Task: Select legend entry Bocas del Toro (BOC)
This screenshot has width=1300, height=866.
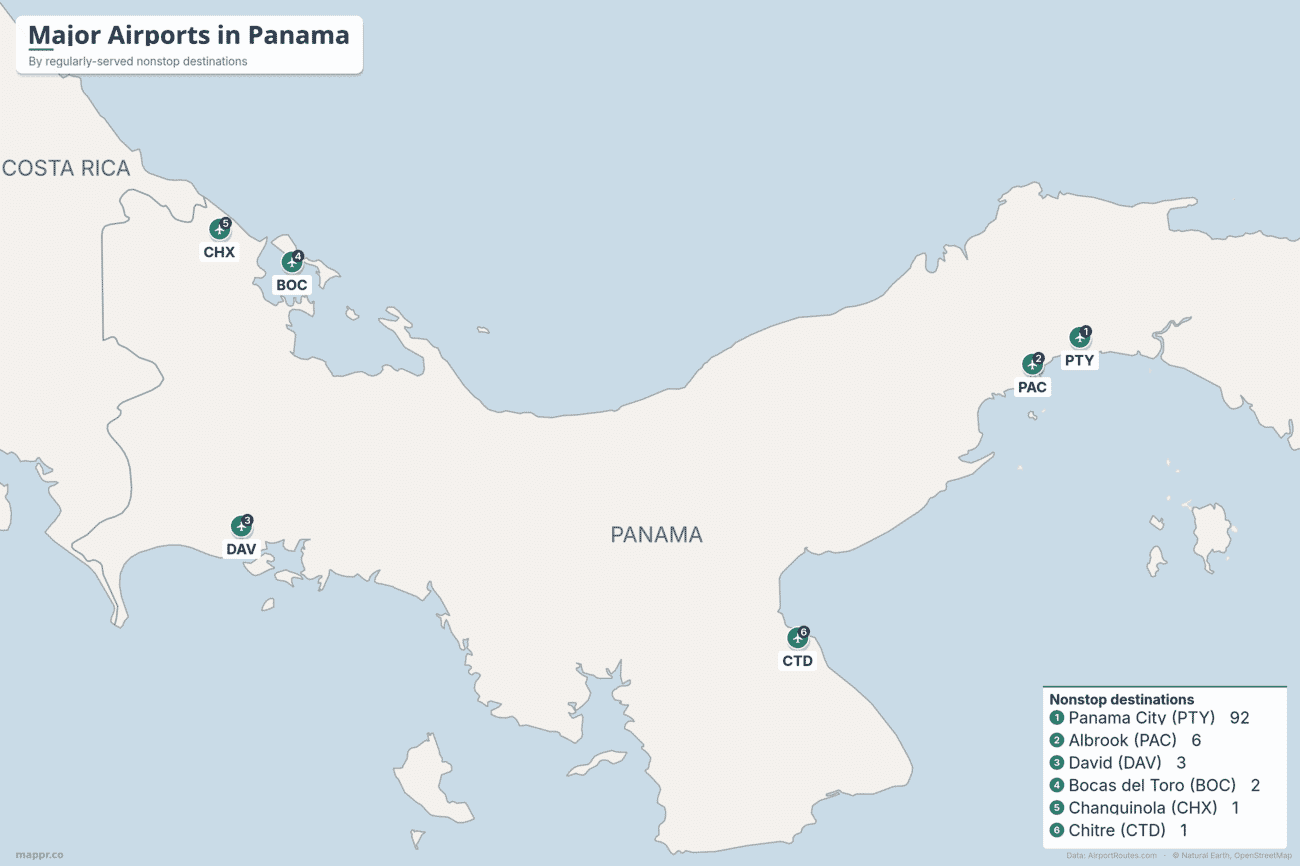Action: click(1152, 785)
